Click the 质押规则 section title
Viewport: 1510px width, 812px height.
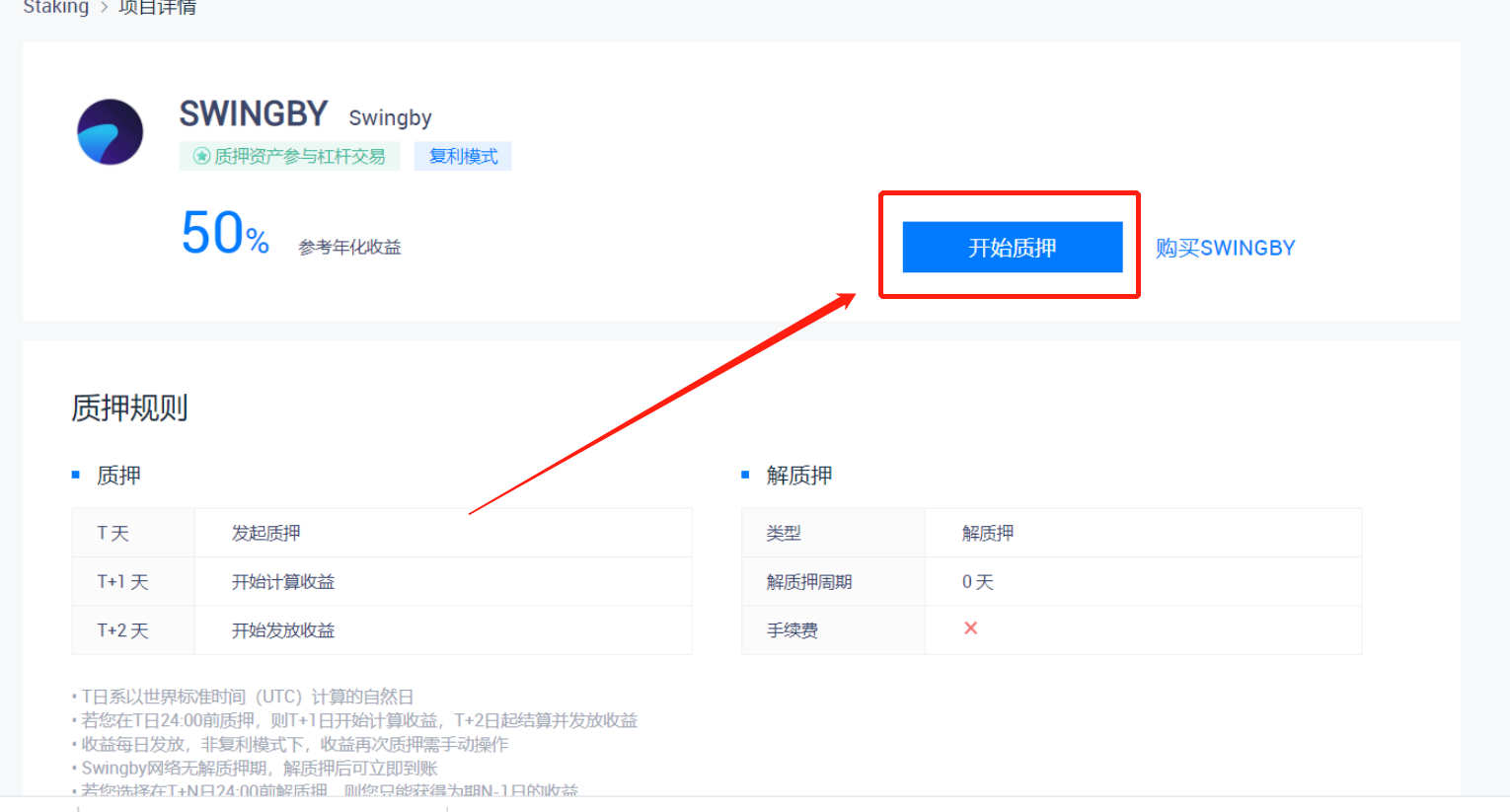pyautogui.click(x=129, y=407)
